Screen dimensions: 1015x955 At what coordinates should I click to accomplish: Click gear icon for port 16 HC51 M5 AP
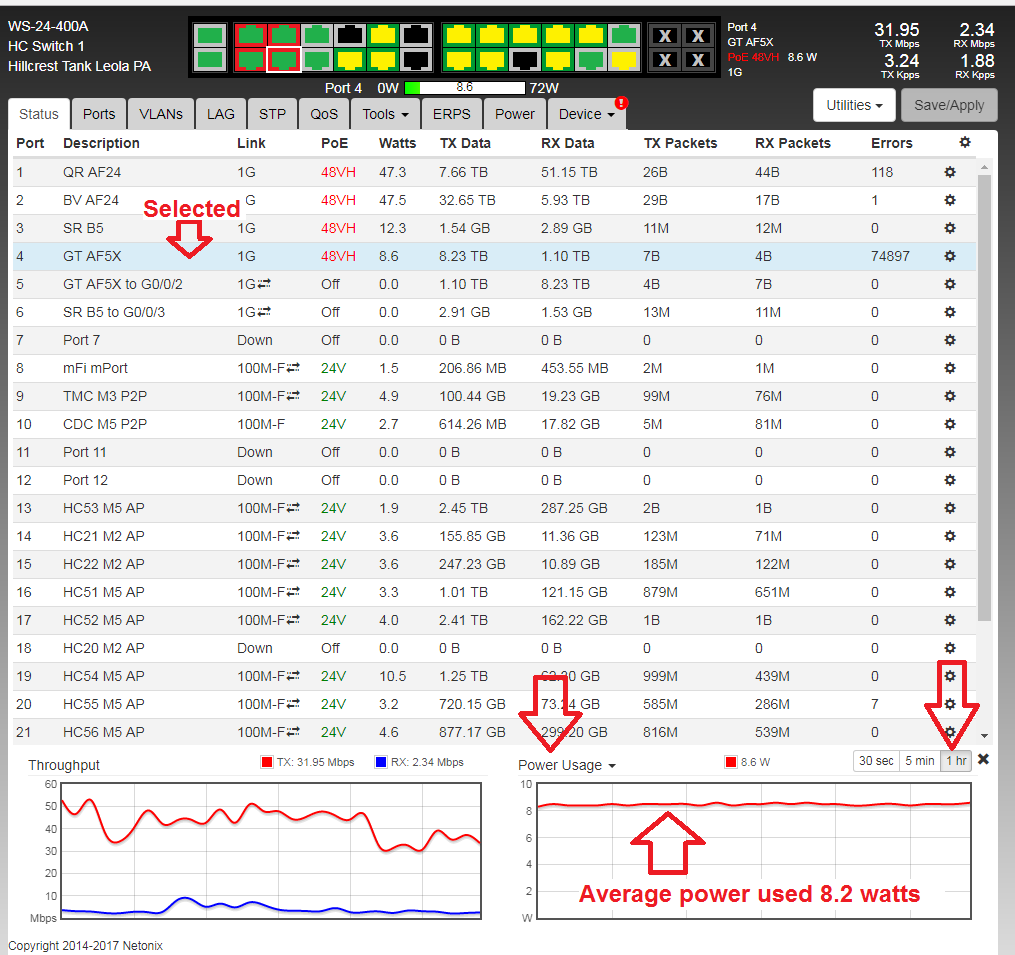950,592
